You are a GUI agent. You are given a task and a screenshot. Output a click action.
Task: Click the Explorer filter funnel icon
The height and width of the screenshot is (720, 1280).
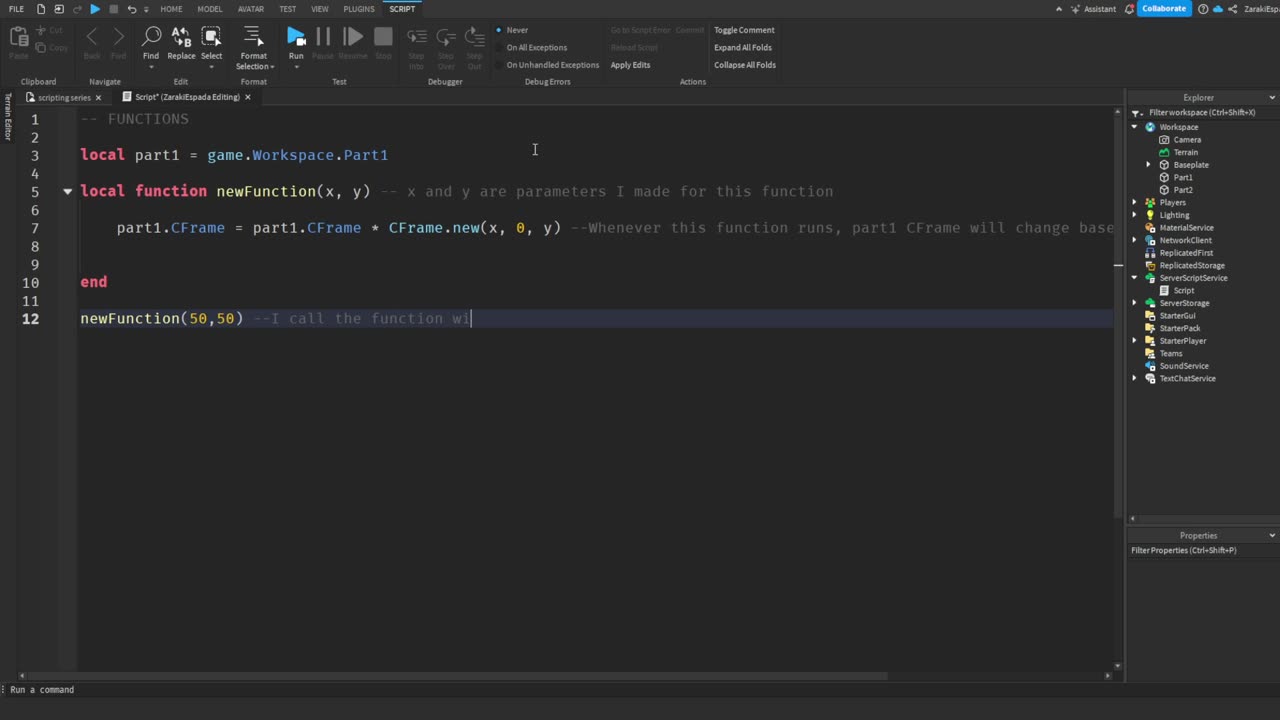point(1137,113)
